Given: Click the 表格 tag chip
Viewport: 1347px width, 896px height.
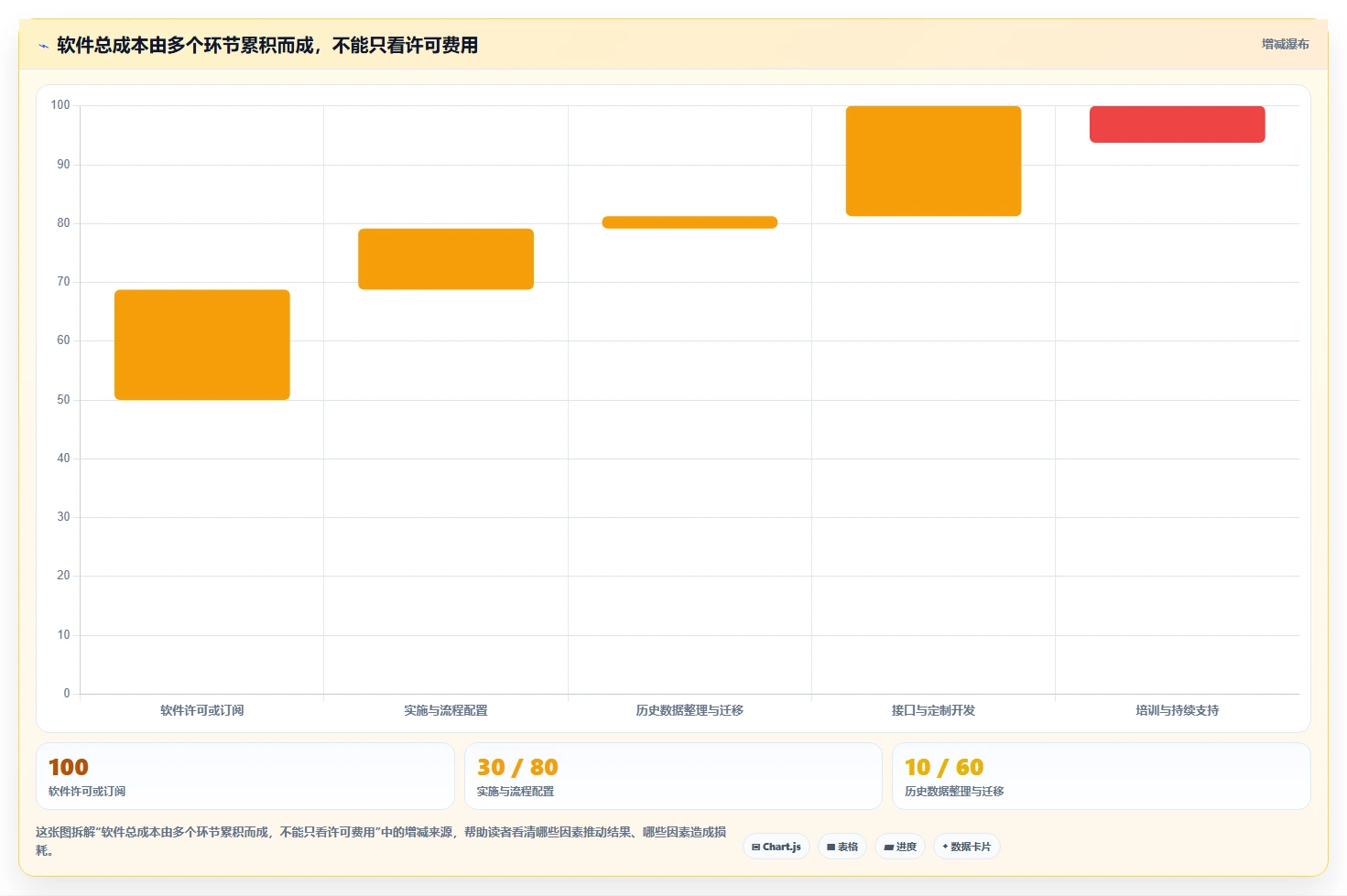Looking at the screenshot, I should point(842,847).
